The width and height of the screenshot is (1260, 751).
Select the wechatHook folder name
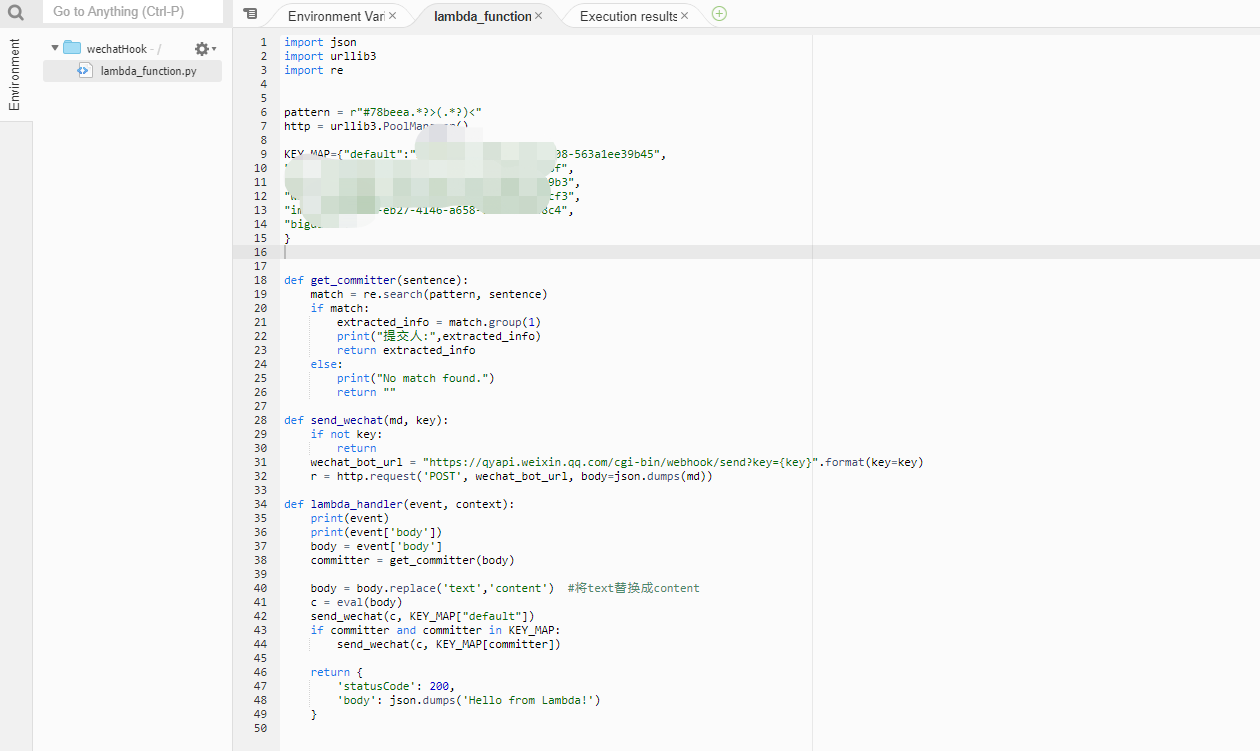(x=117, y=49)
